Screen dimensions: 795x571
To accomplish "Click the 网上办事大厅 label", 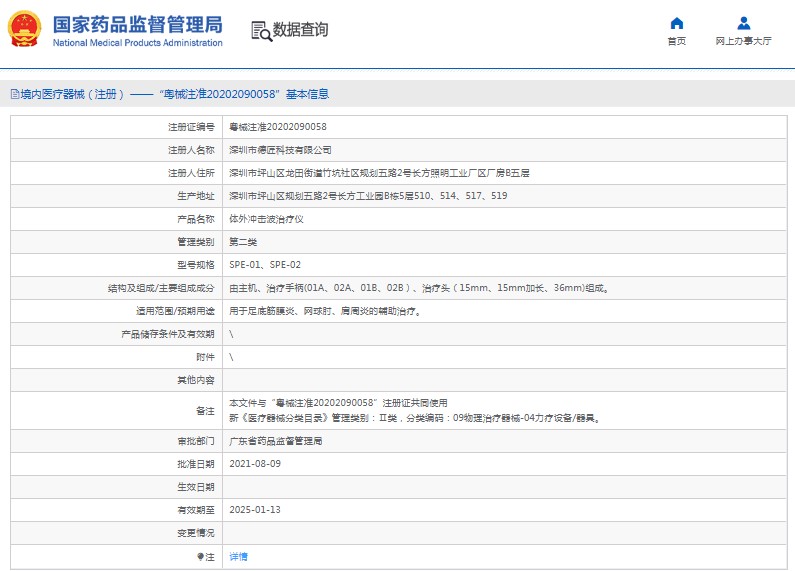I will coord(744,41).
